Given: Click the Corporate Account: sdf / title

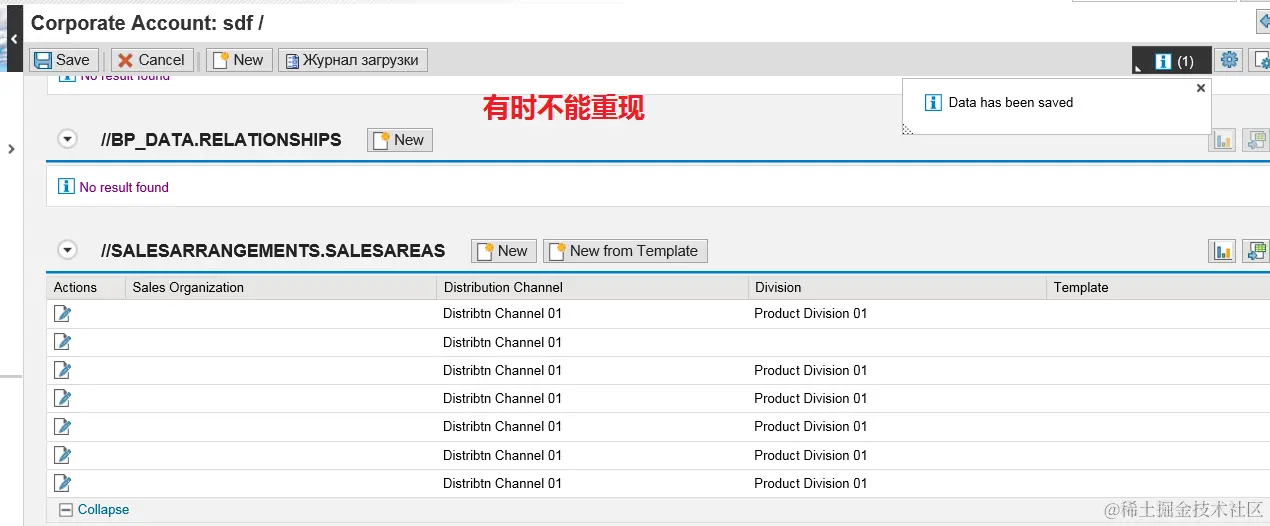Looking at the screenshot, I should pyautogui.click(x=148, y=22).
